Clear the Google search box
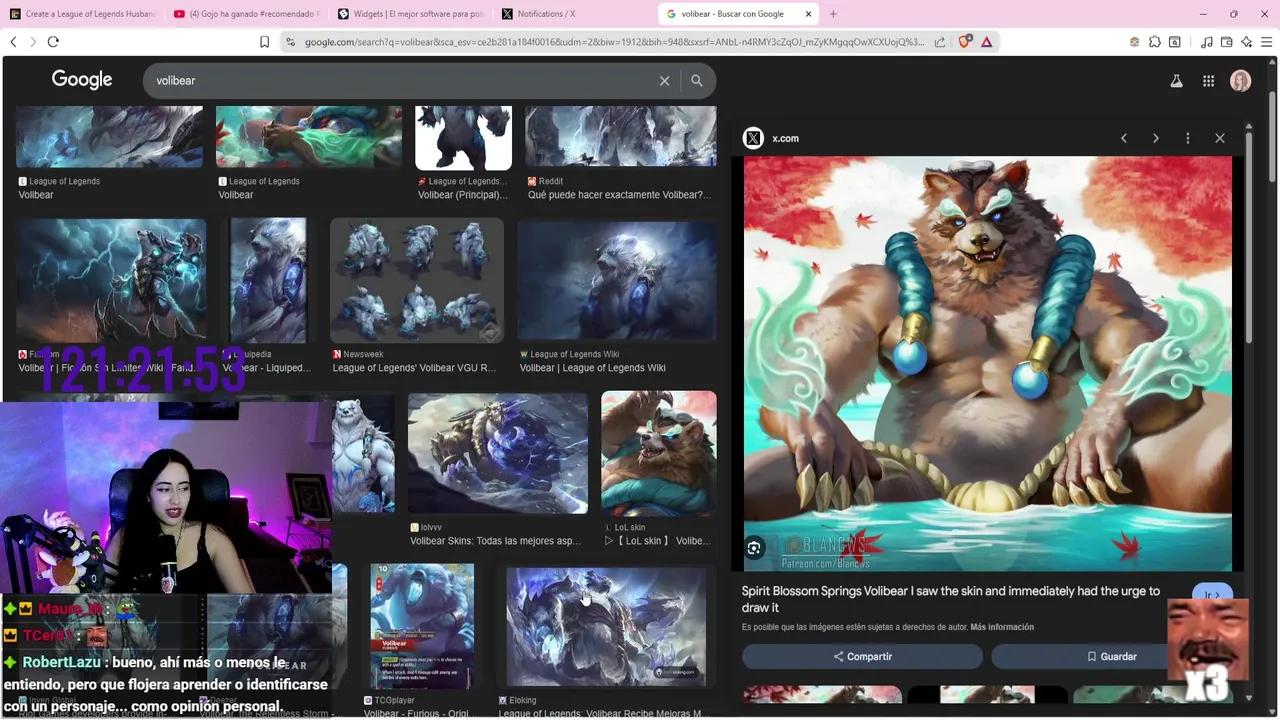This screenshot has width=1280, height=720. [x=664, y=81]
